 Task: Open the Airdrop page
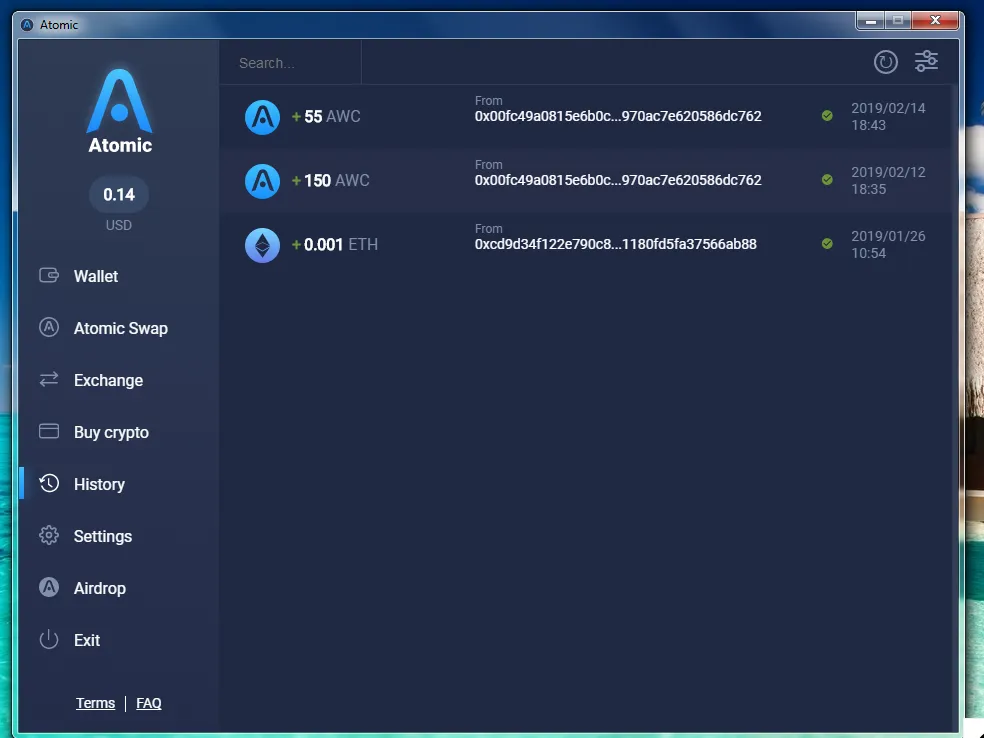[x=100, y=589]
